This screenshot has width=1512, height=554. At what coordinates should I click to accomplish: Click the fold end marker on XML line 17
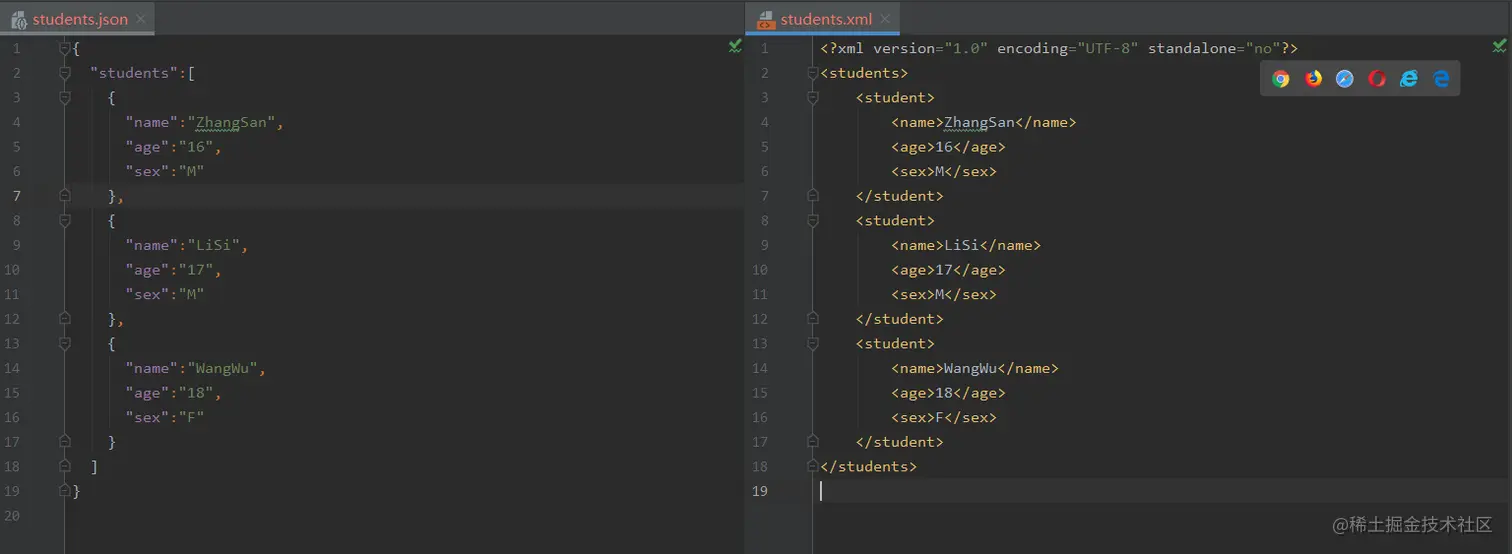point(812,442)
